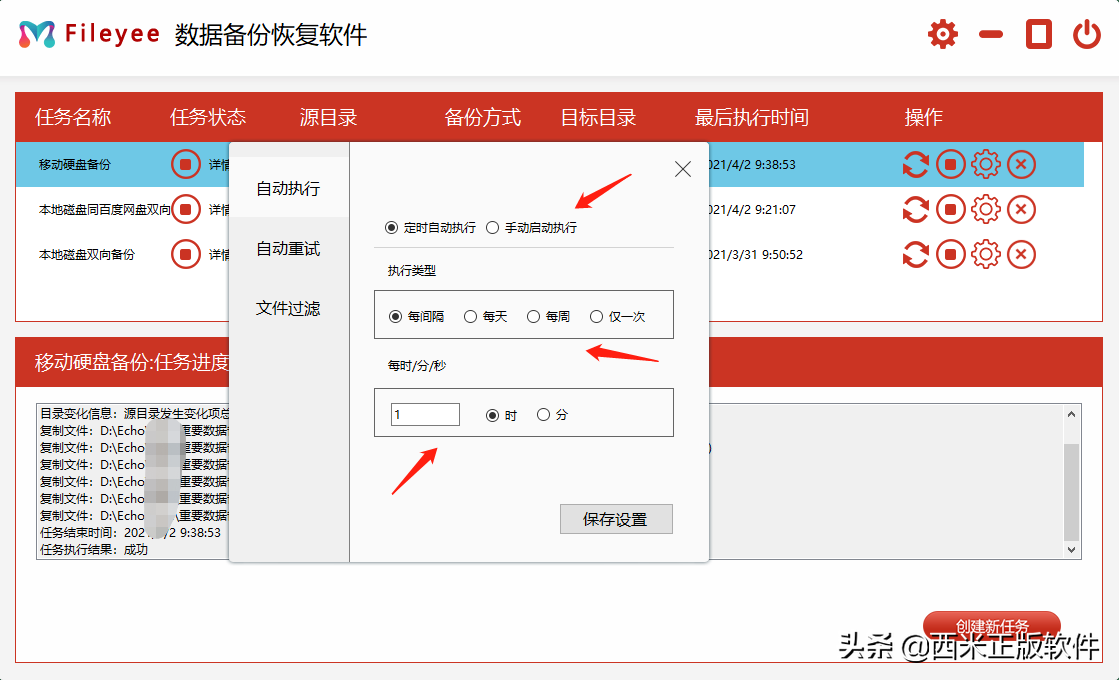Open settings gear for 本地磁盘双向备份 task
This screenshot has height=680, width=1119.
(986, 255)
